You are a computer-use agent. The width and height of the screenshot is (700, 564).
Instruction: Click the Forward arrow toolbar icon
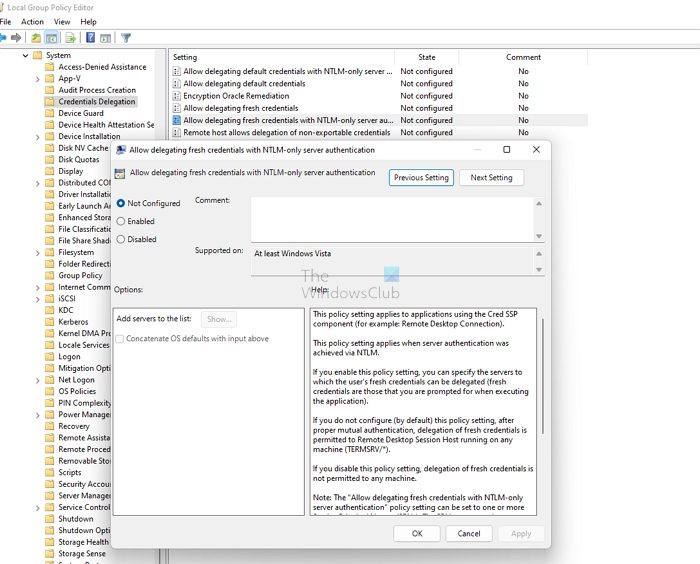pyautogui.click(x=16, y=38)
